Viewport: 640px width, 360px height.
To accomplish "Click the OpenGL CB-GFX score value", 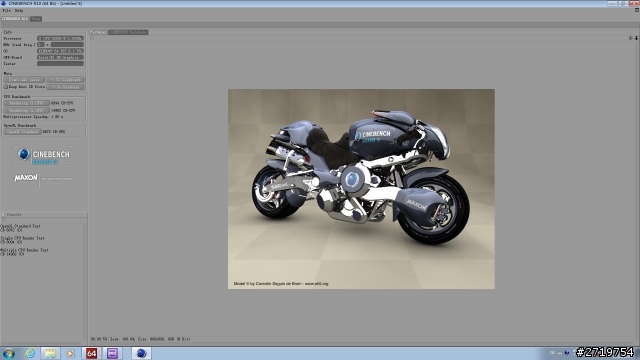I will [x=53, y=132].
